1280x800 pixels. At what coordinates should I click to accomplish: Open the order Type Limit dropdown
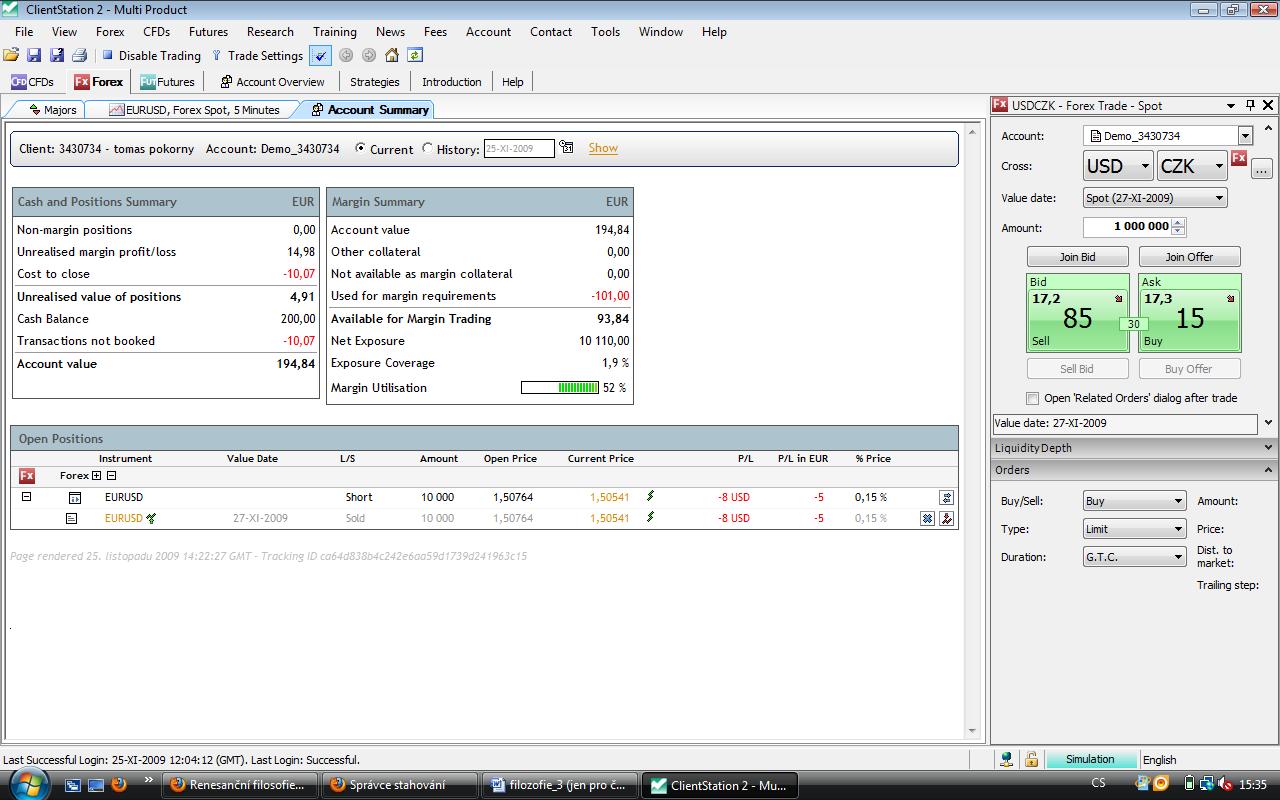coord(1135,529)
